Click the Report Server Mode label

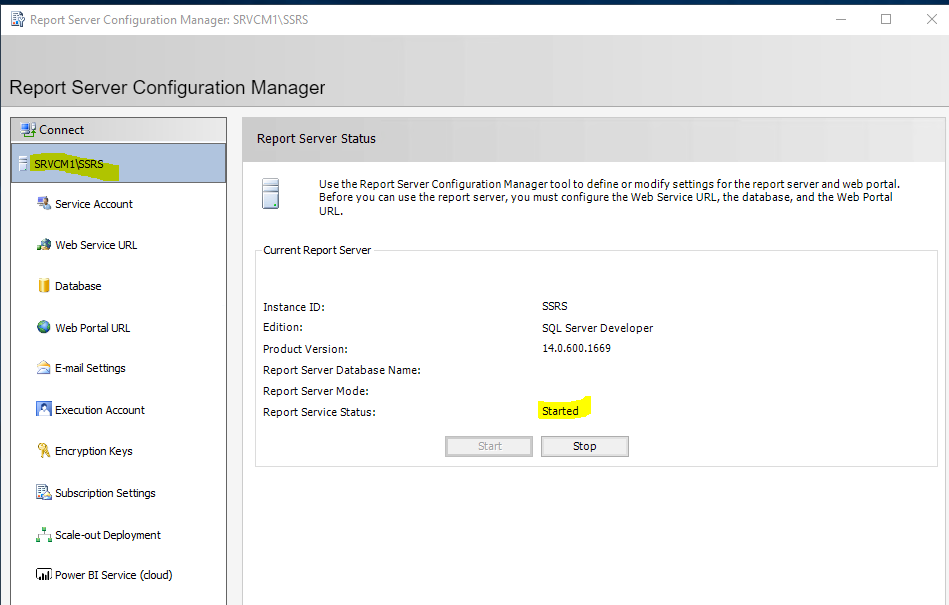point(315,391)
